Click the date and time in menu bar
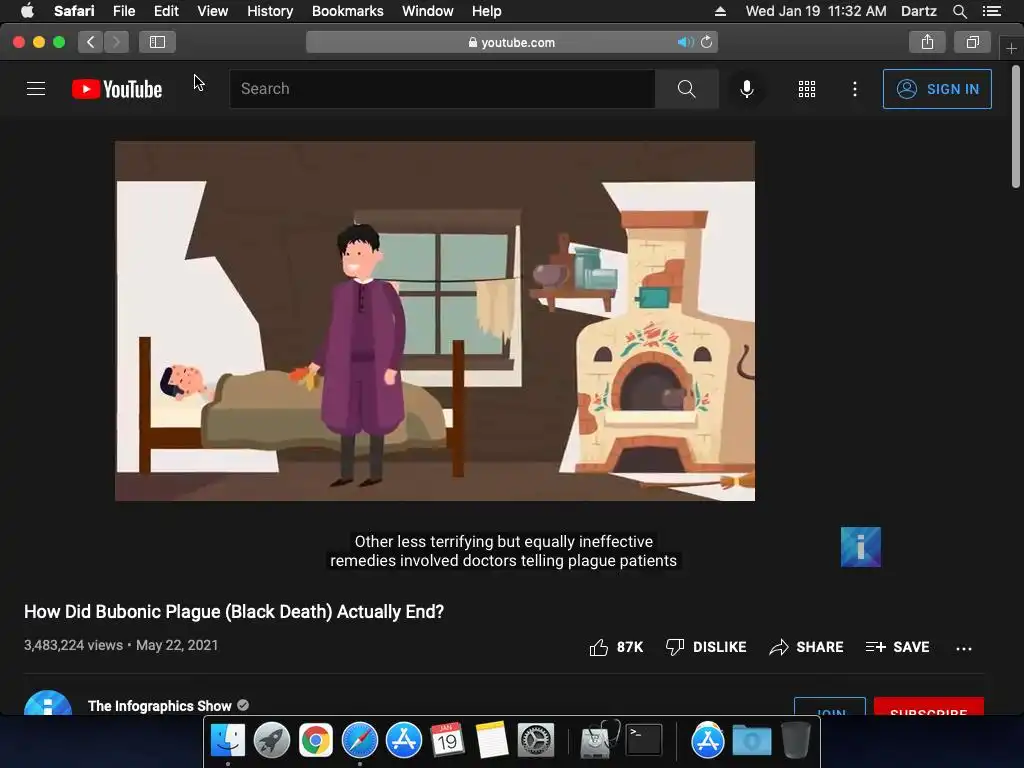 pyautogui.click(x=816, y=11)
